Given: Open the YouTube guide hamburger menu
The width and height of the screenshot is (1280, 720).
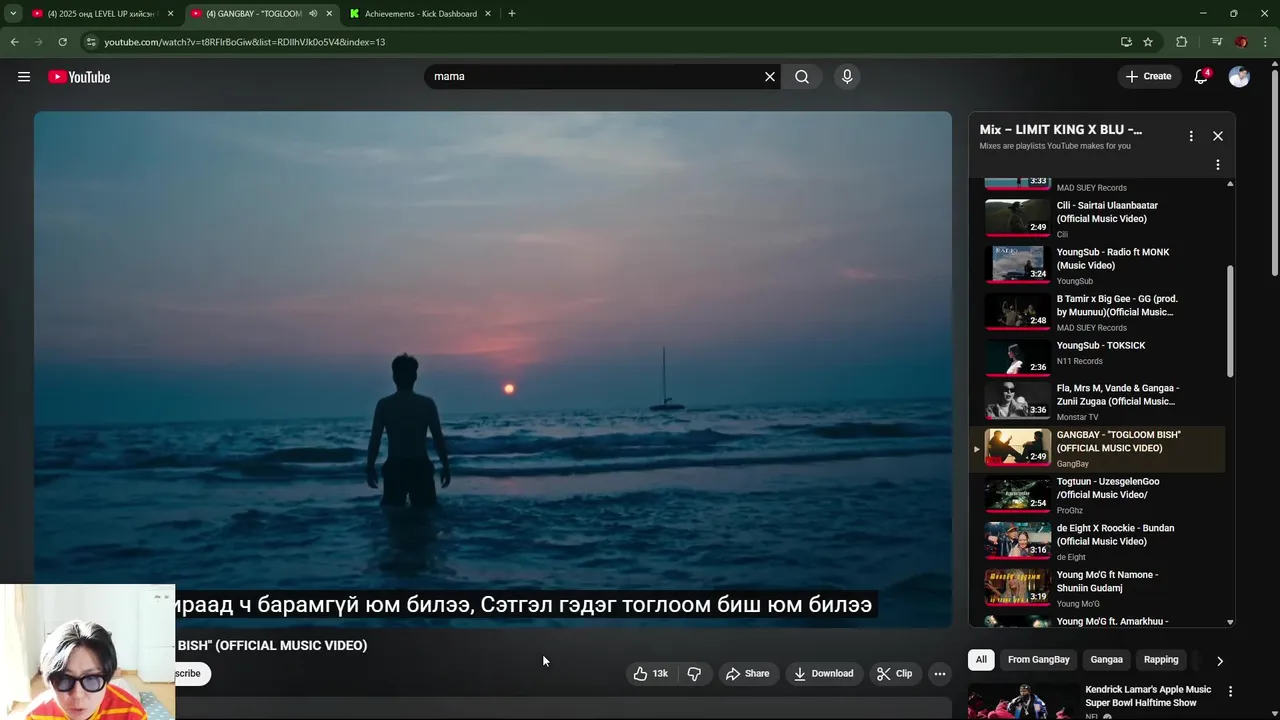Looking at the screenshot, I should tap(24, 77).
